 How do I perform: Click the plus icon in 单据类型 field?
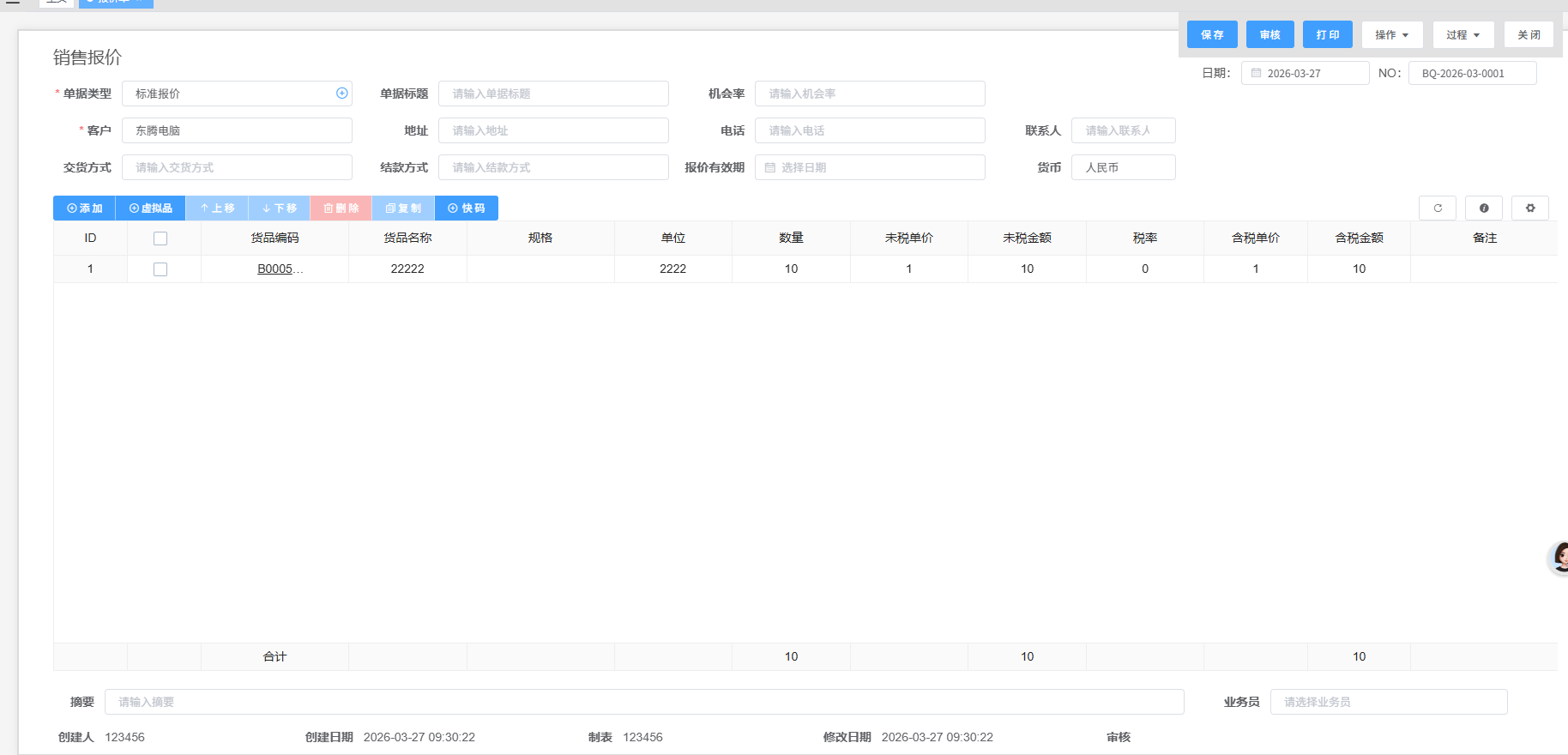click(341, 94)
